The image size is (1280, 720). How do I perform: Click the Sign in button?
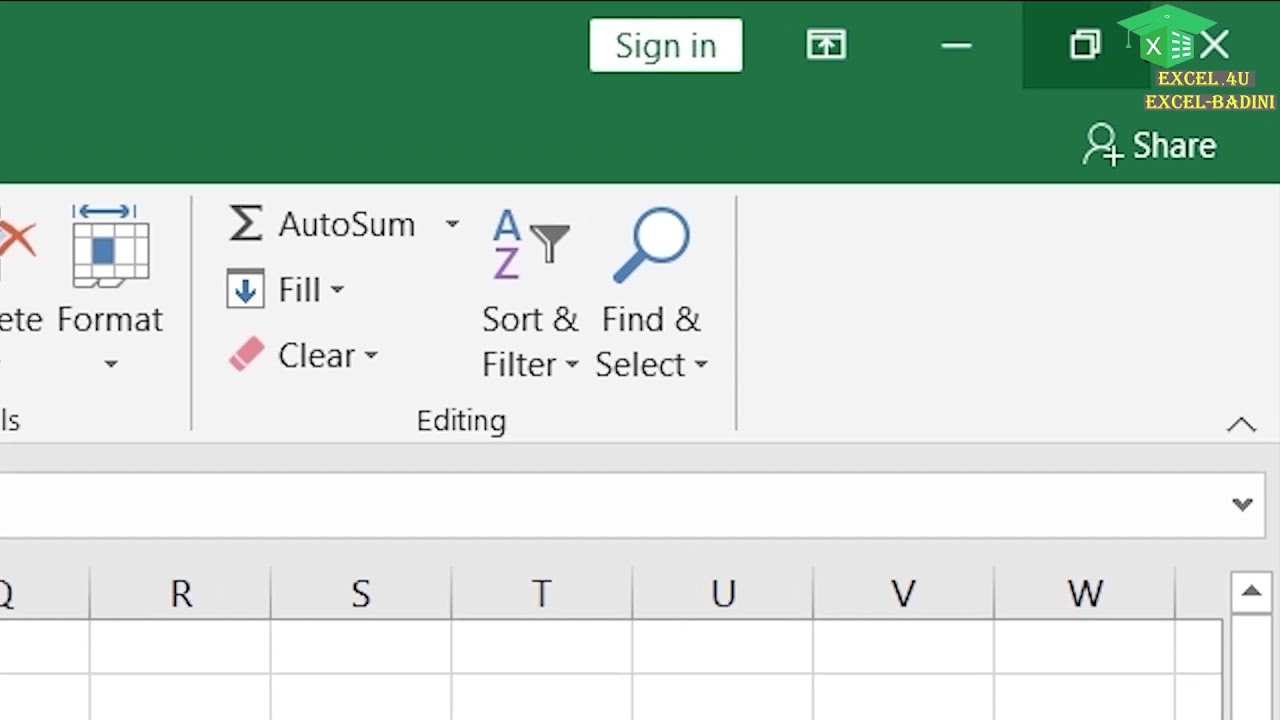point(666,45)
